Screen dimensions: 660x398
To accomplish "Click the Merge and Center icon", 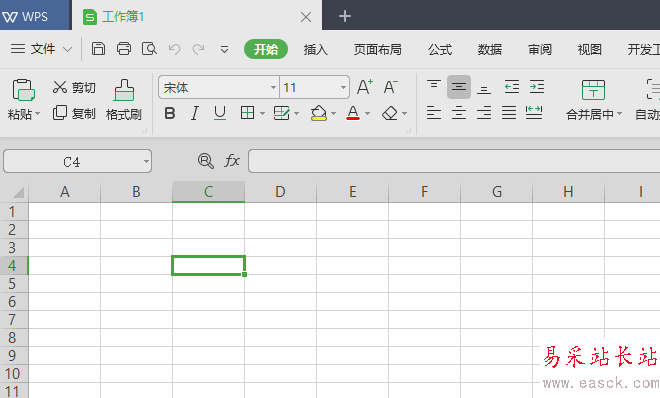I will click(x=593, y=90).
